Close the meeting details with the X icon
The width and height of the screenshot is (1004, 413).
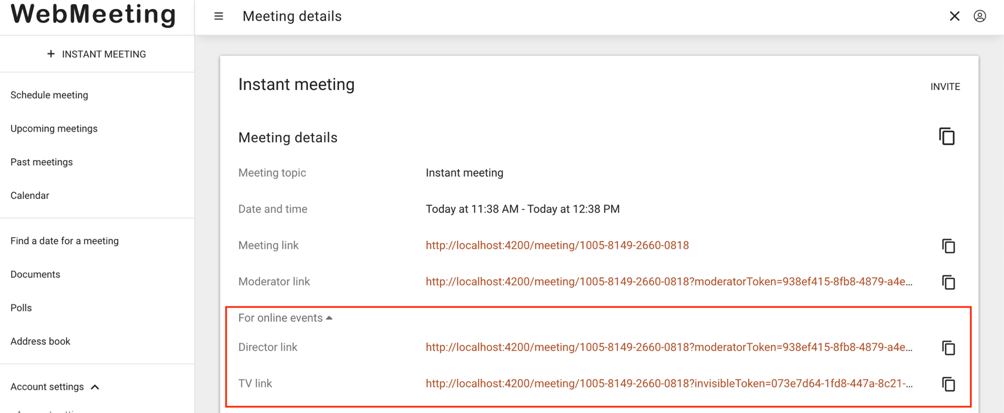coord(954,17)
